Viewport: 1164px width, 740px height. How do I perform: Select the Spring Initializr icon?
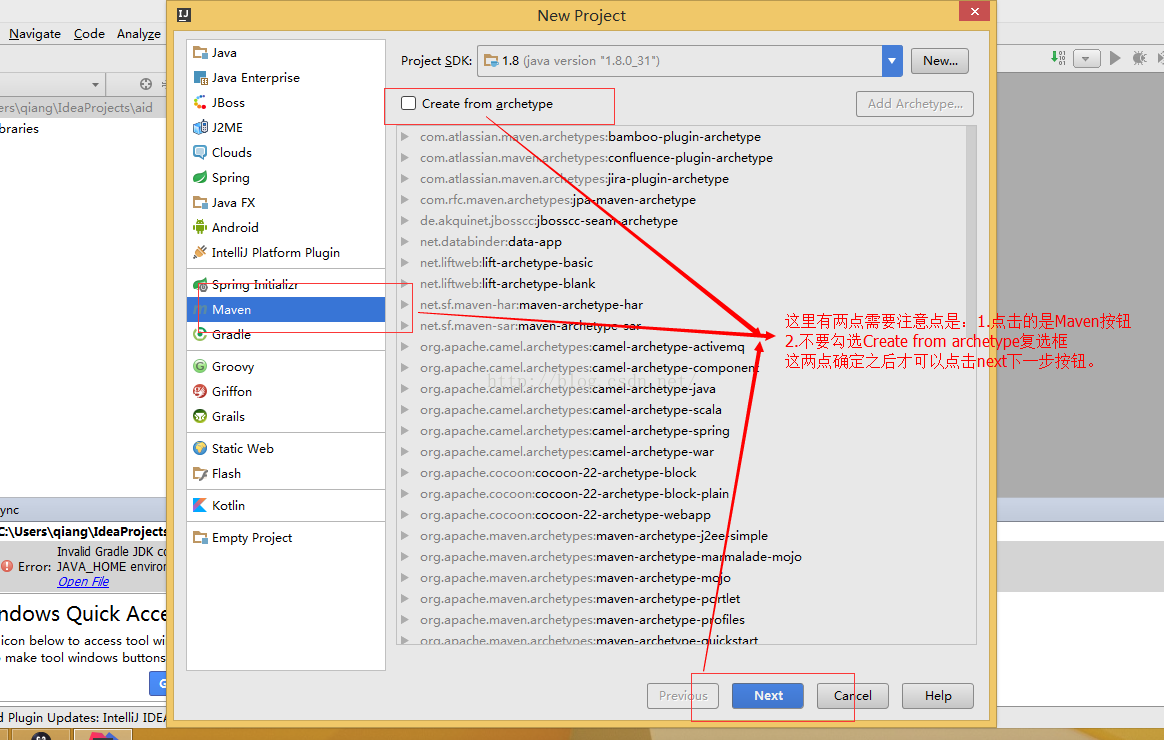pos(200,285)
